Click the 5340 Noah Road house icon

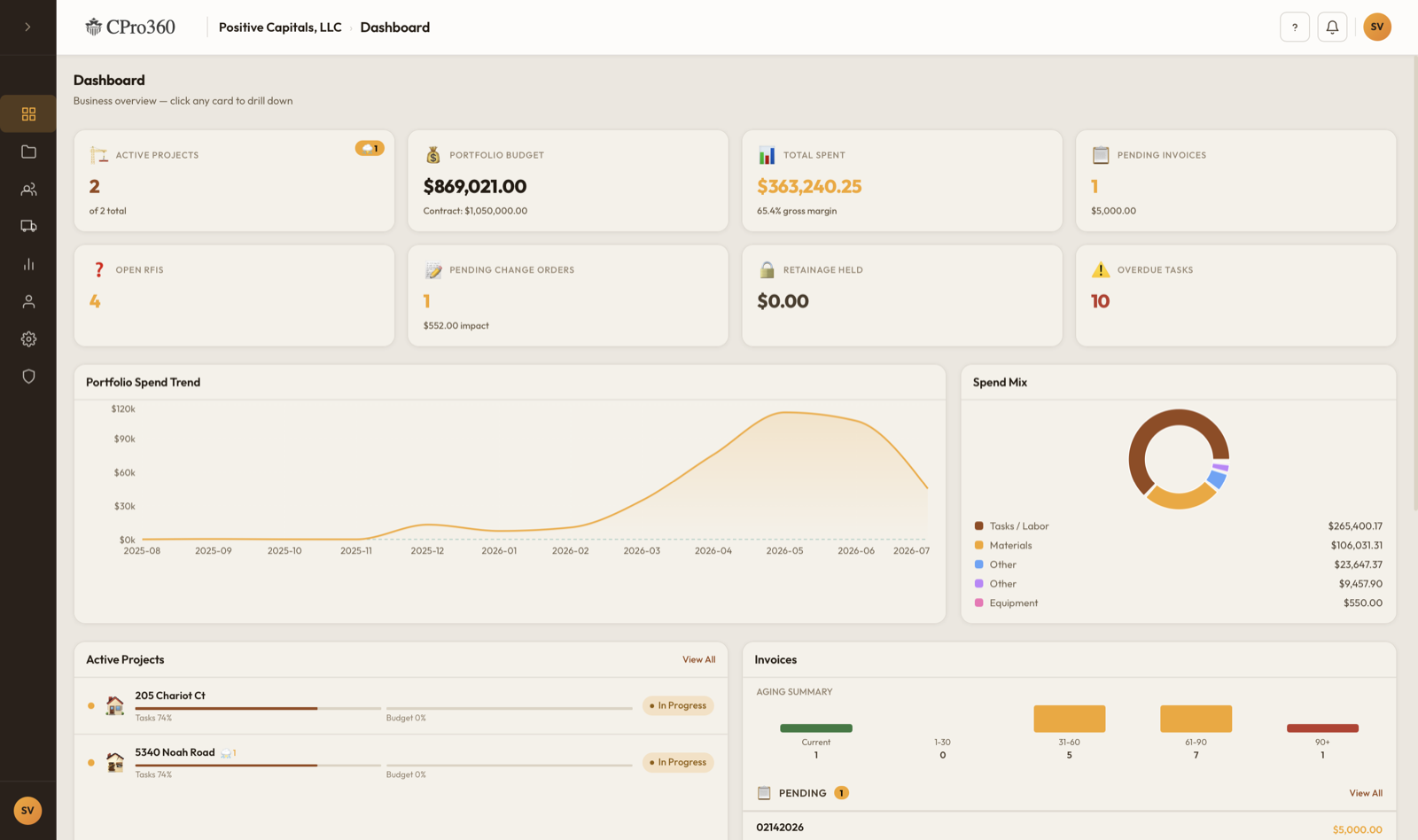(x=114, y=763)
